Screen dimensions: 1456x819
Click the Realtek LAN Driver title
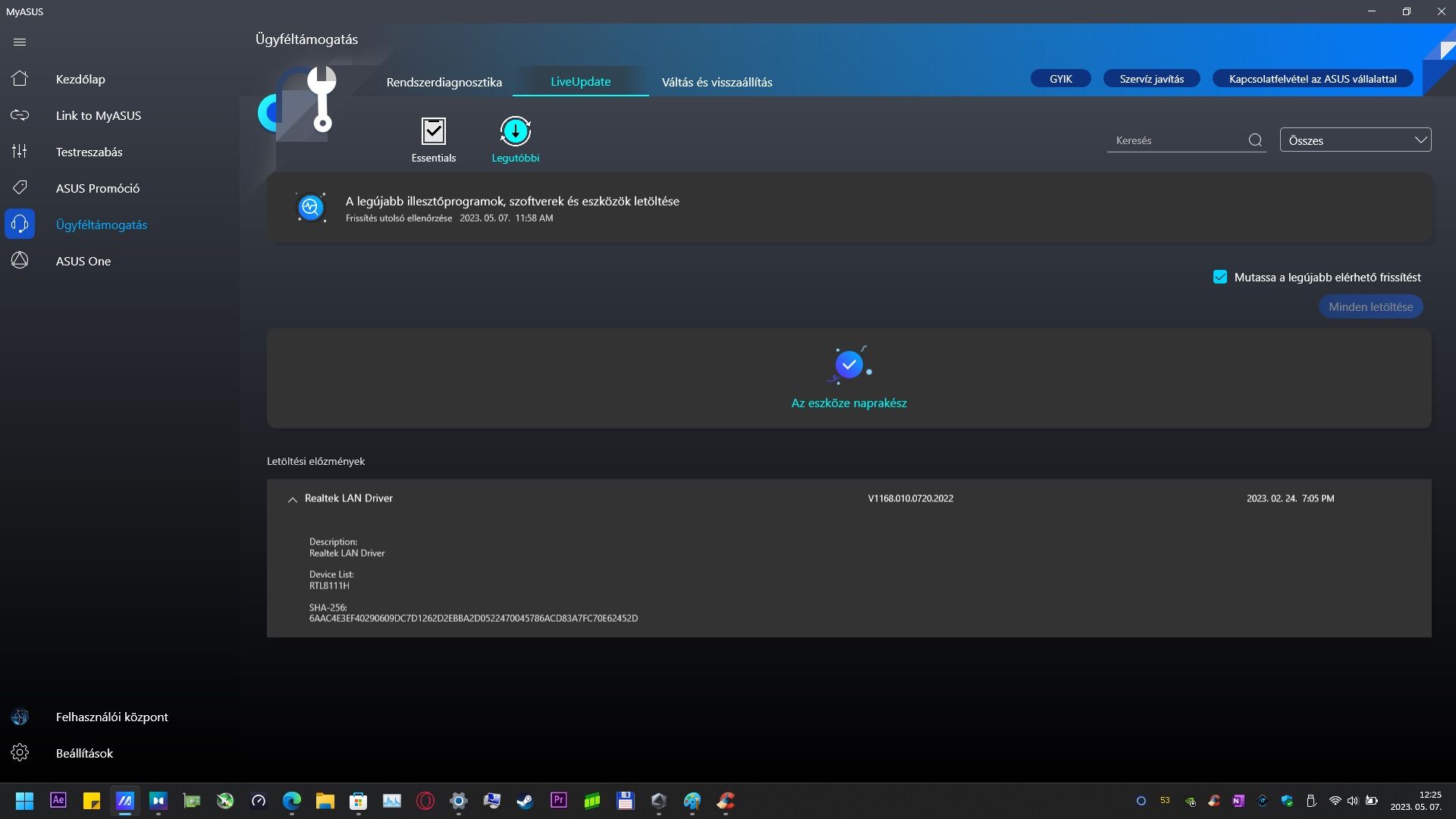point(349,498)
